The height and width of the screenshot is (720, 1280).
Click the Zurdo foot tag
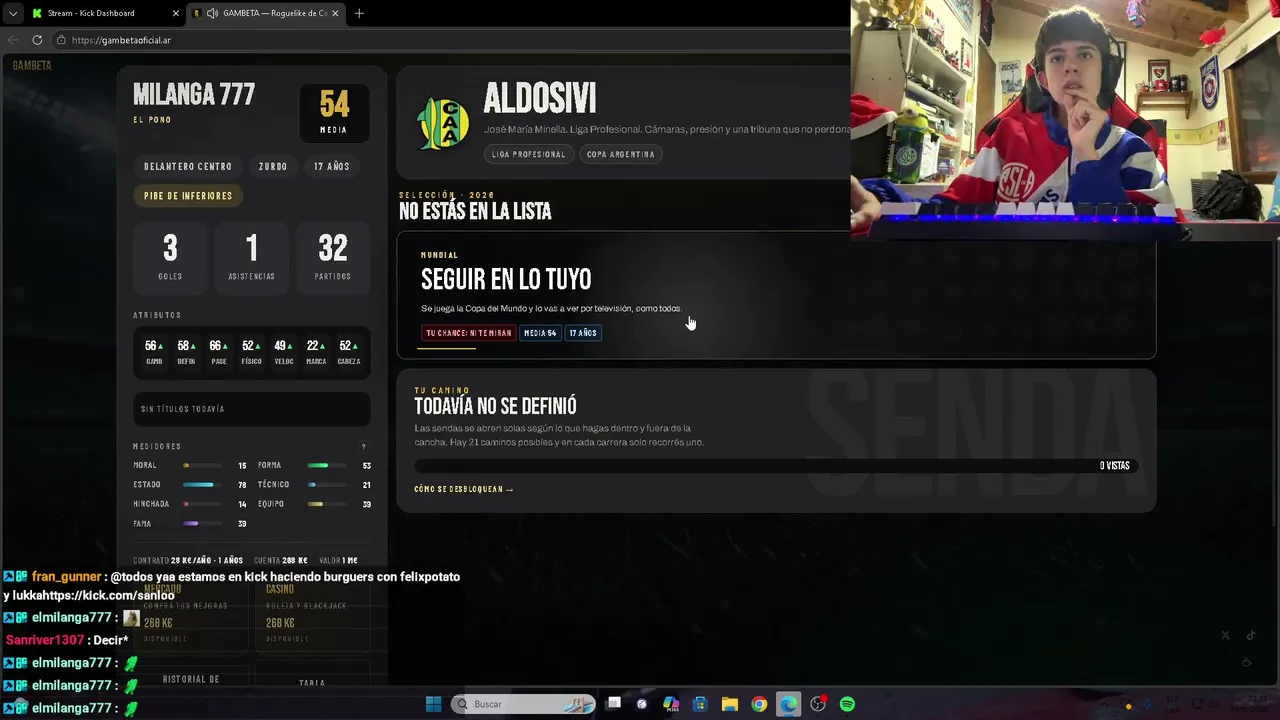[x=273, y=166]
